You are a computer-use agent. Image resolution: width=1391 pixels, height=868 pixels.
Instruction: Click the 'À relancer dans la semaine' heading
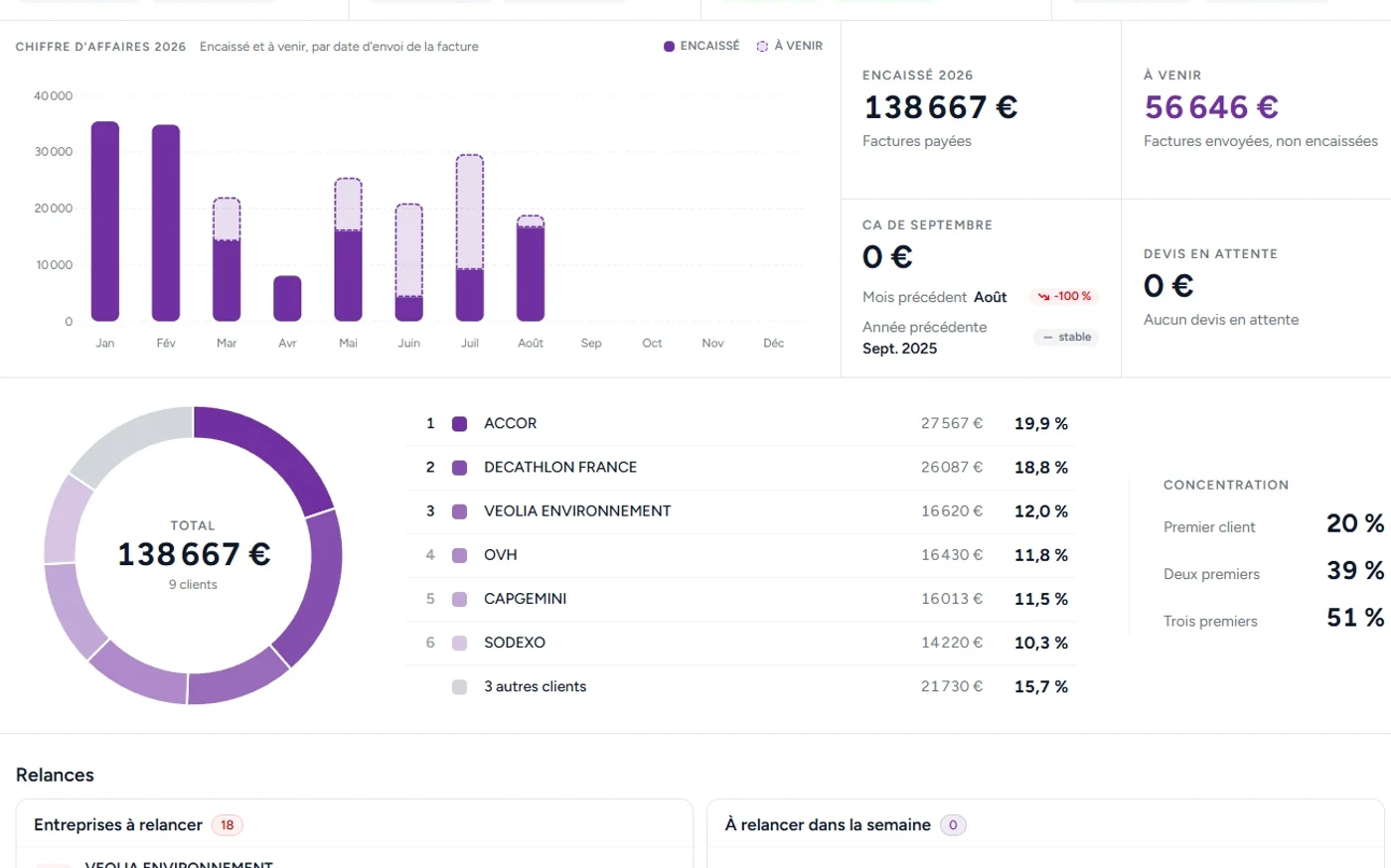click(x=828, y=825)
